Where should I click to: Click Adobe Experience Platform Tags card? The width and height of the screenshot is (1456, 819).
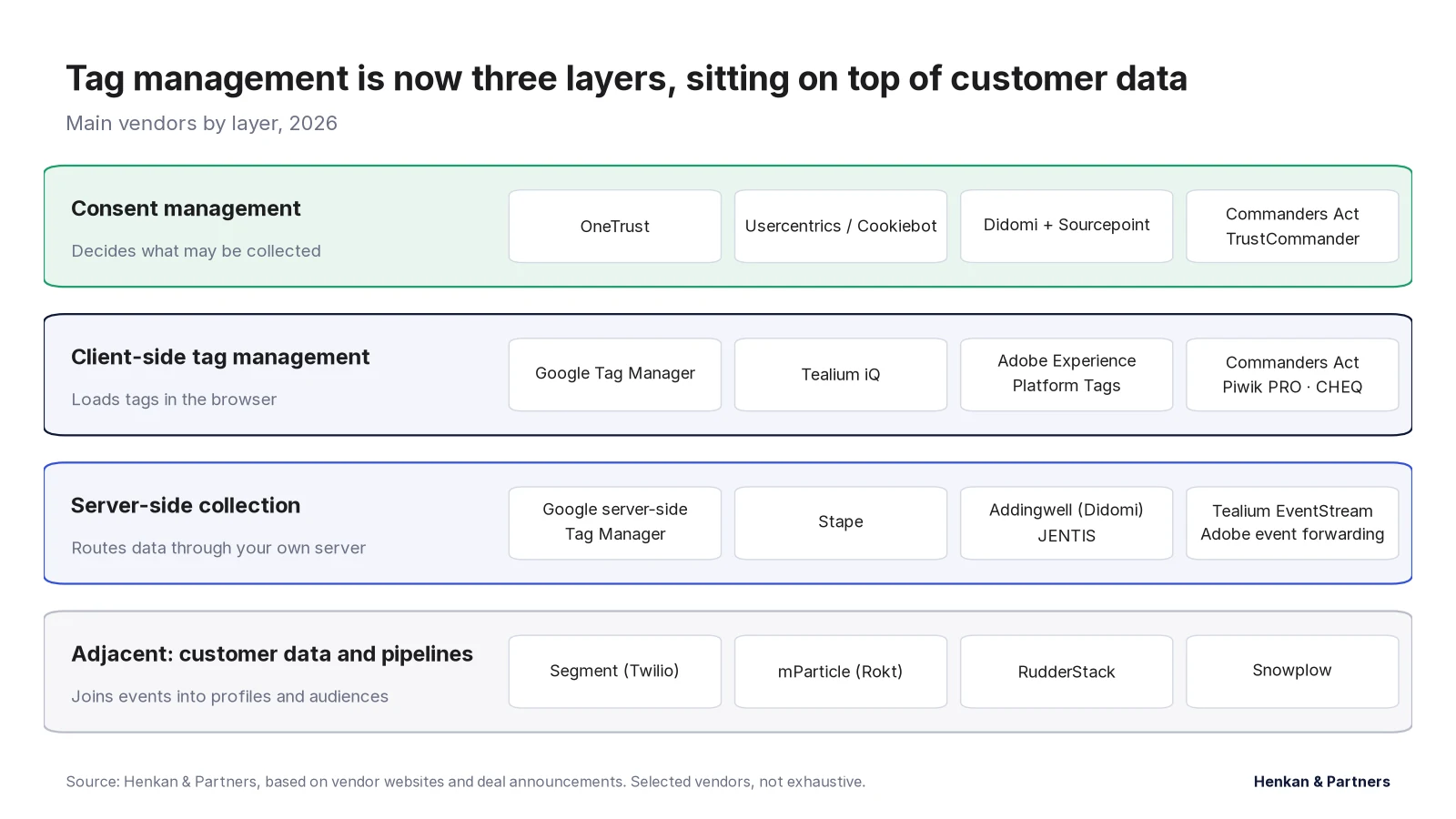[x=1067, y=375]
